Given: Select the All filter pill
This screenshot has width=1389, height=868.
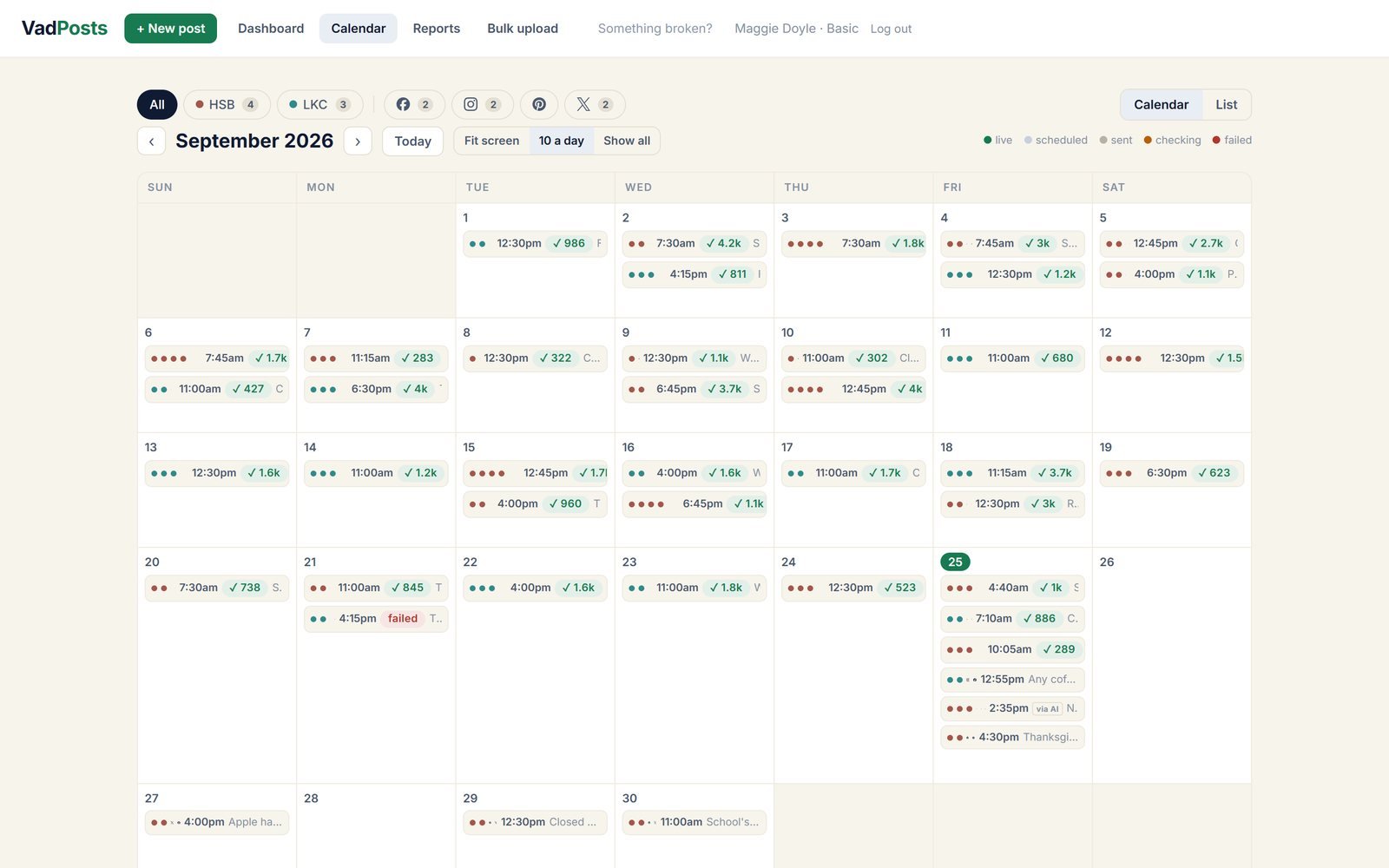Looking at the screenshot, I should coord(157,104).
